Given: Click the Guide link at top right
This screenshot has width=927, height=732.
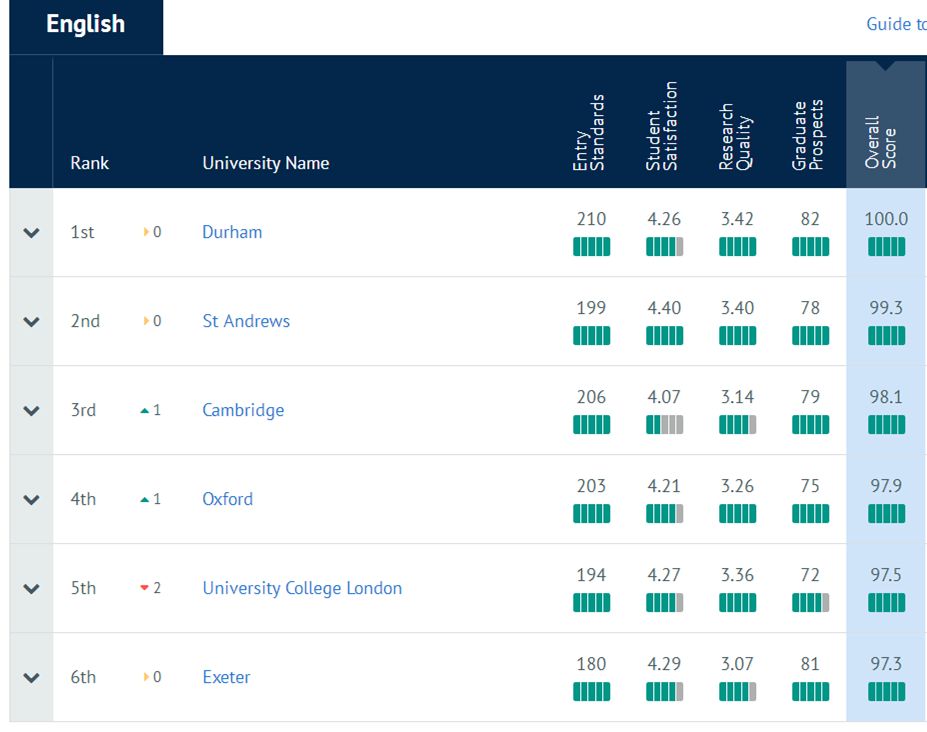Looking at the screenshot, I should 895,25.
